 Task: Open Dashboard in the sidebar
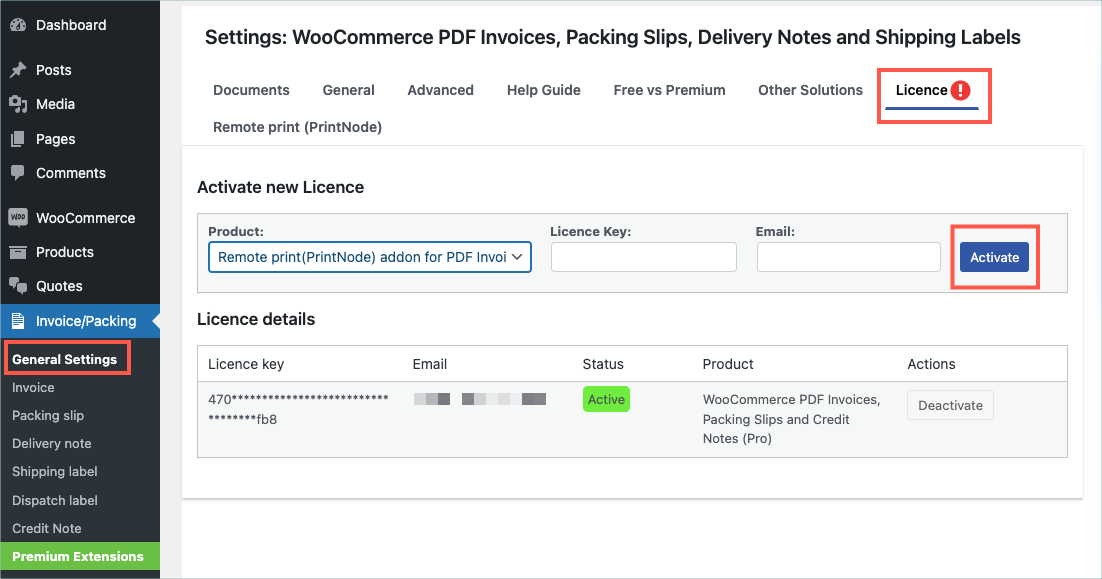click(71, 25)
